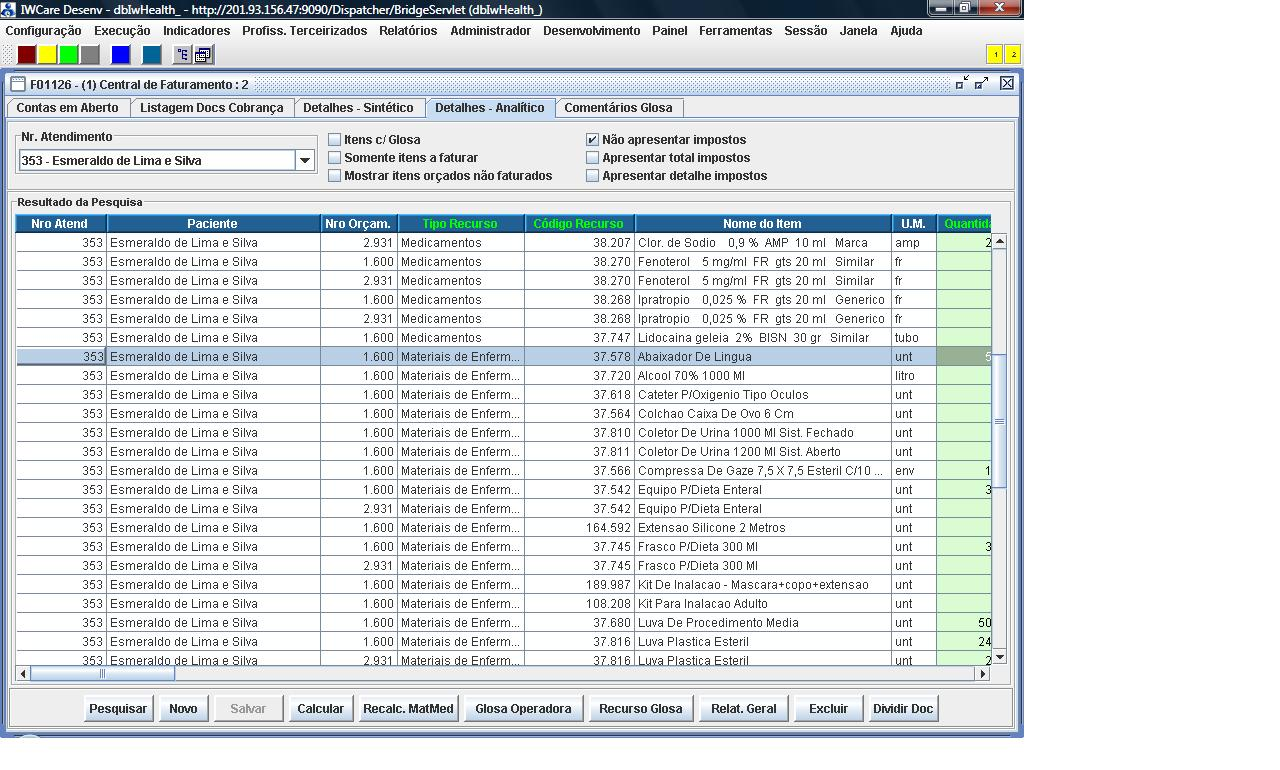
Task: Click the teal blue toolbar square
Action: tap(152, 55)
